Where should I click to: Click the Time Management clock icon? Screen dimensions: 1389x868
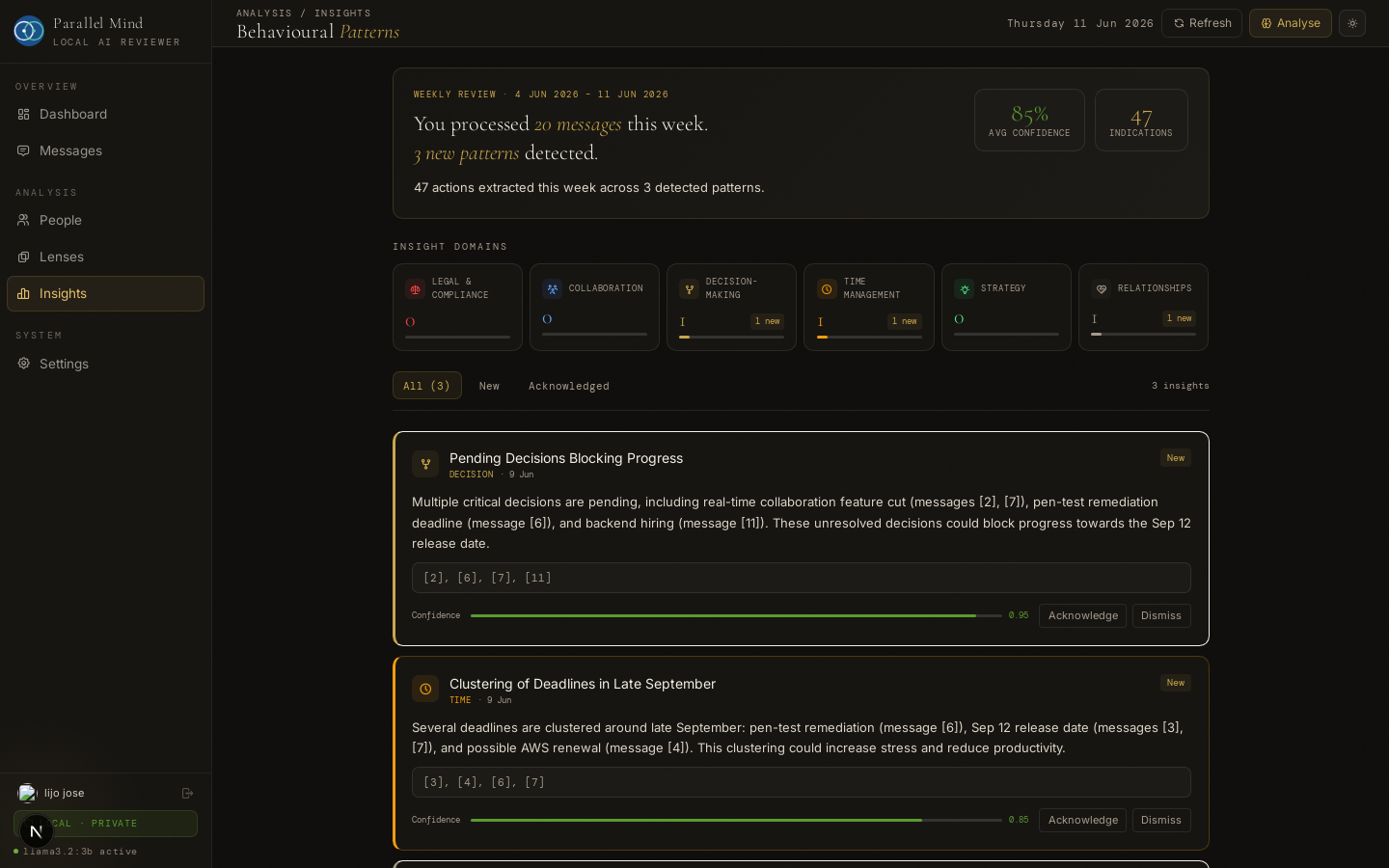click(827, 289)
